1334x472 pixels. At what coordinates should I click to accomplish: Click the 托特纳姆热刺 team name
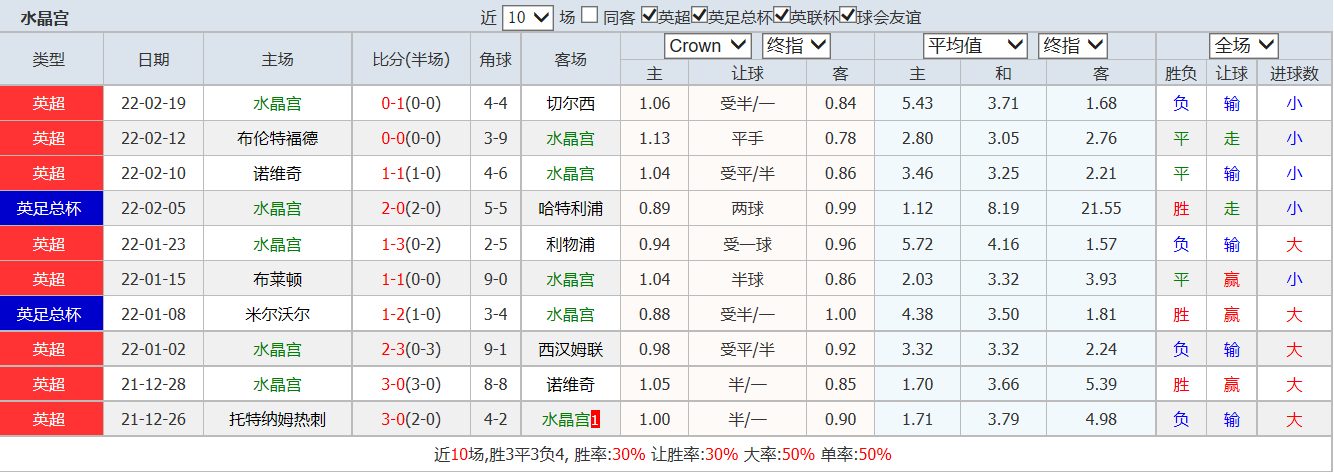277,420
